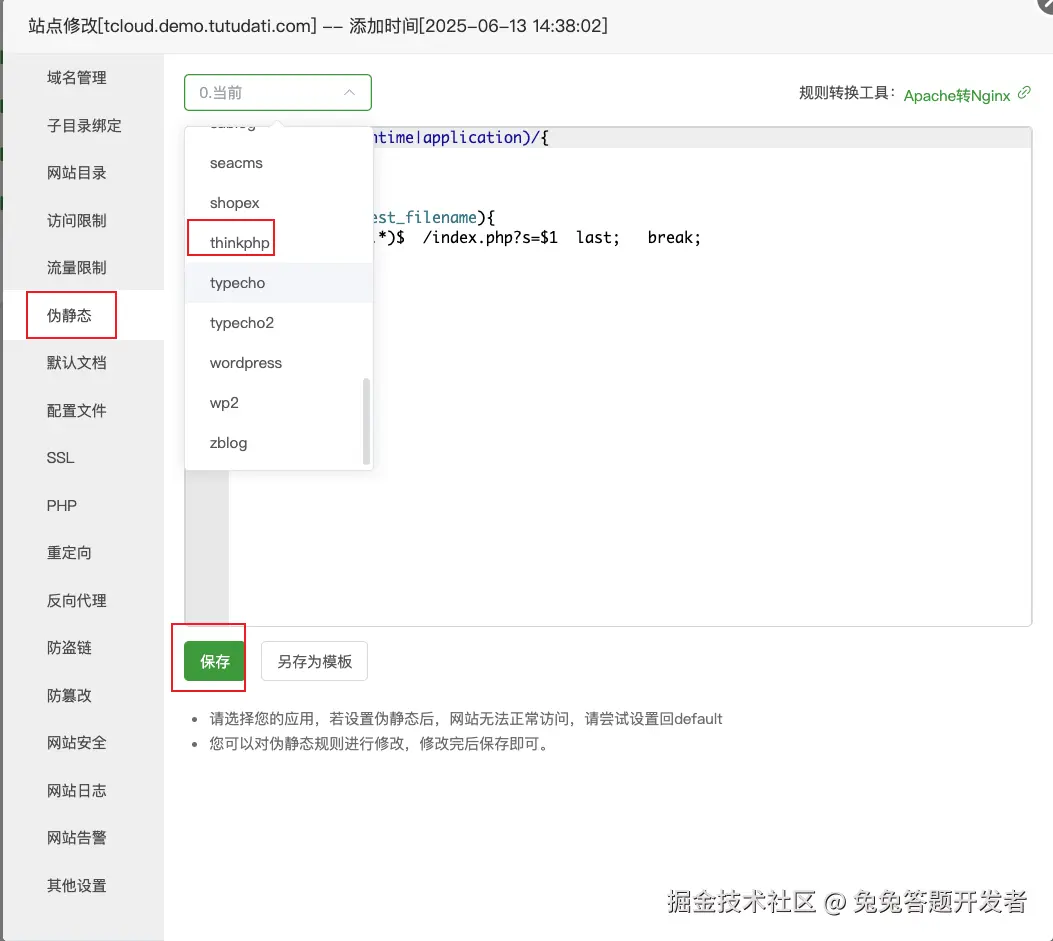
Task: Select wp2 template option
Action: click(224, 402)
